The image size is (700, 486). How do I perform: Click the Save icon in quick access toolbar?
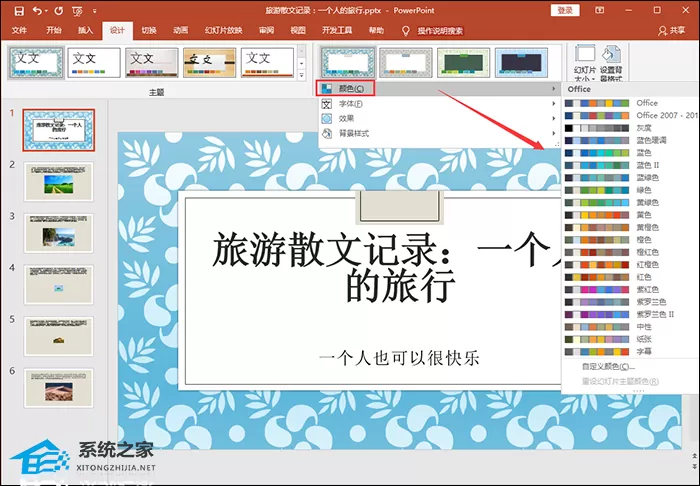19,10
